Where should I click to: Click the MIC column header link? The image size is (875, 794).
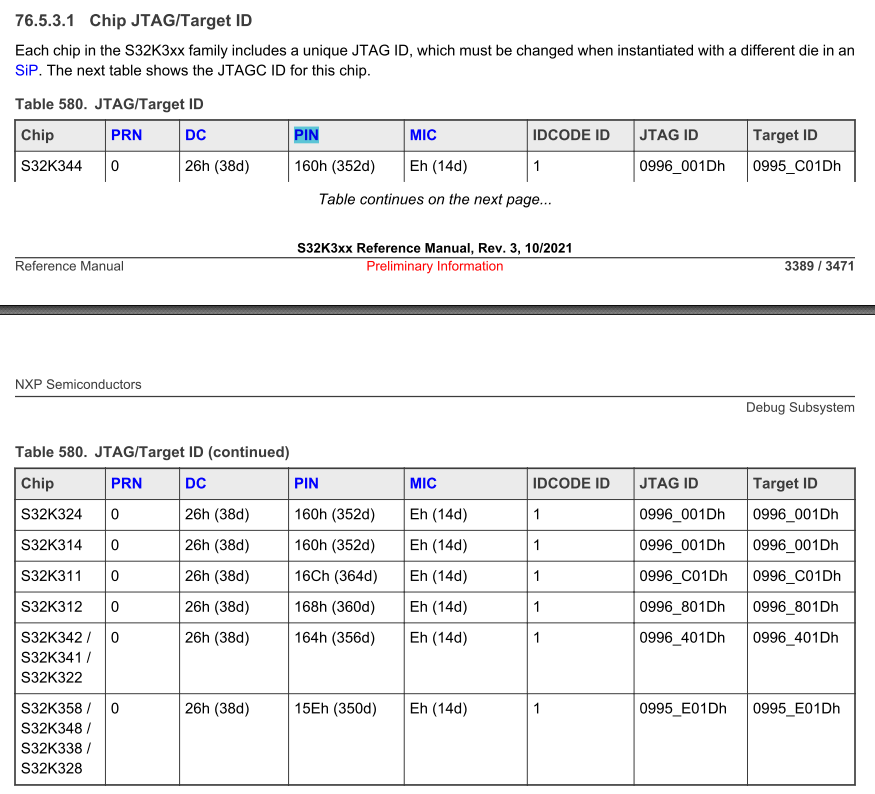tap(422, 135)
